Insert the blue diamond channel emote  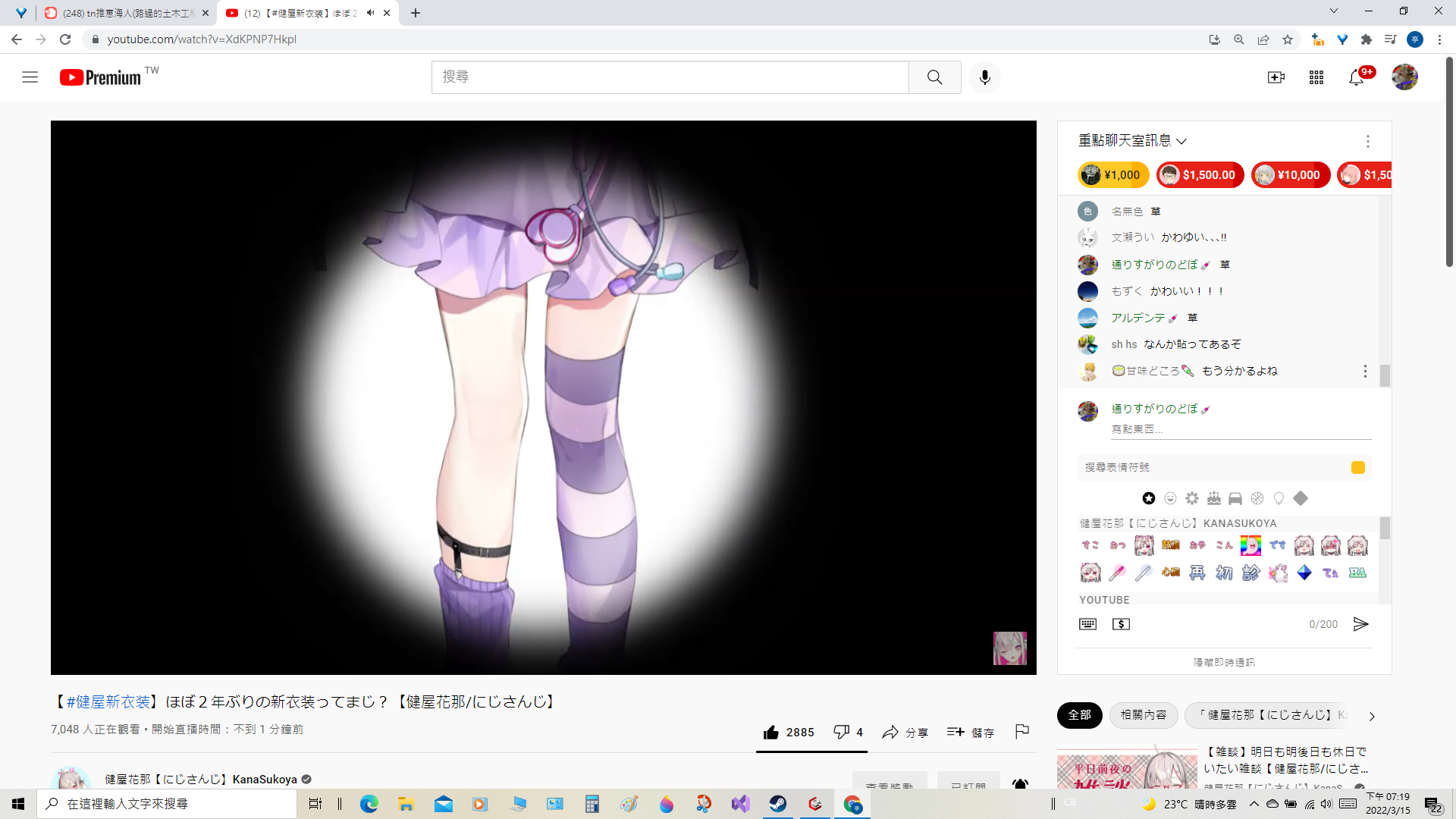tap(1304, 573)
